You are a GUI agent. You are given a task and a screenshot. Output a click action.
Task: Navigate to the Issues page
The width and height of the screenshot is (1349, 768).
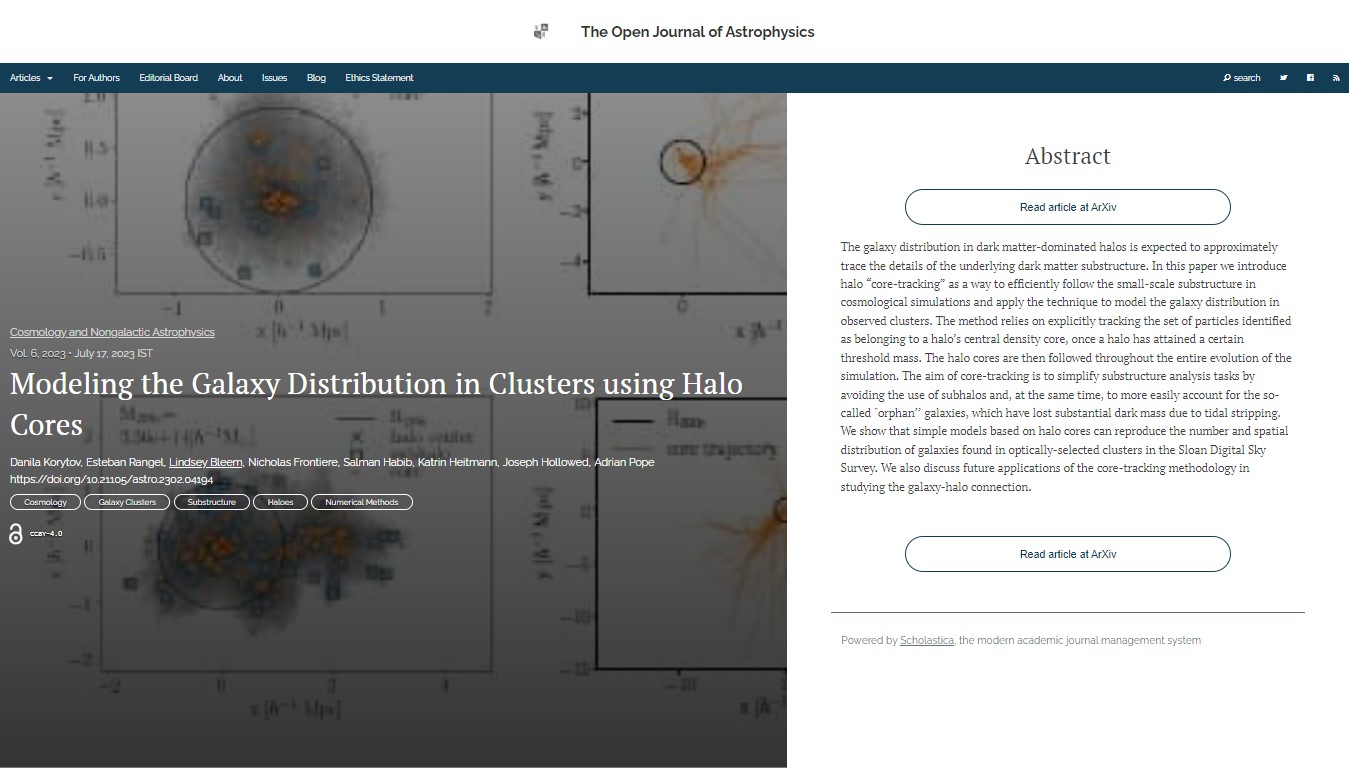[x=274, y=78]
